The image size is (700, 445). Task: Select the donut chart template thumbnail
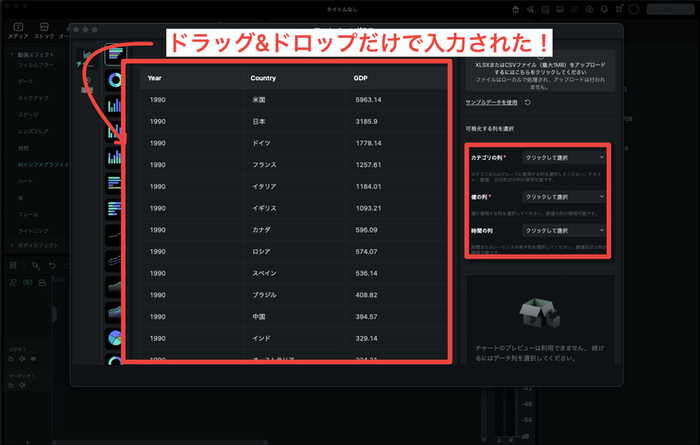[115, 78]
